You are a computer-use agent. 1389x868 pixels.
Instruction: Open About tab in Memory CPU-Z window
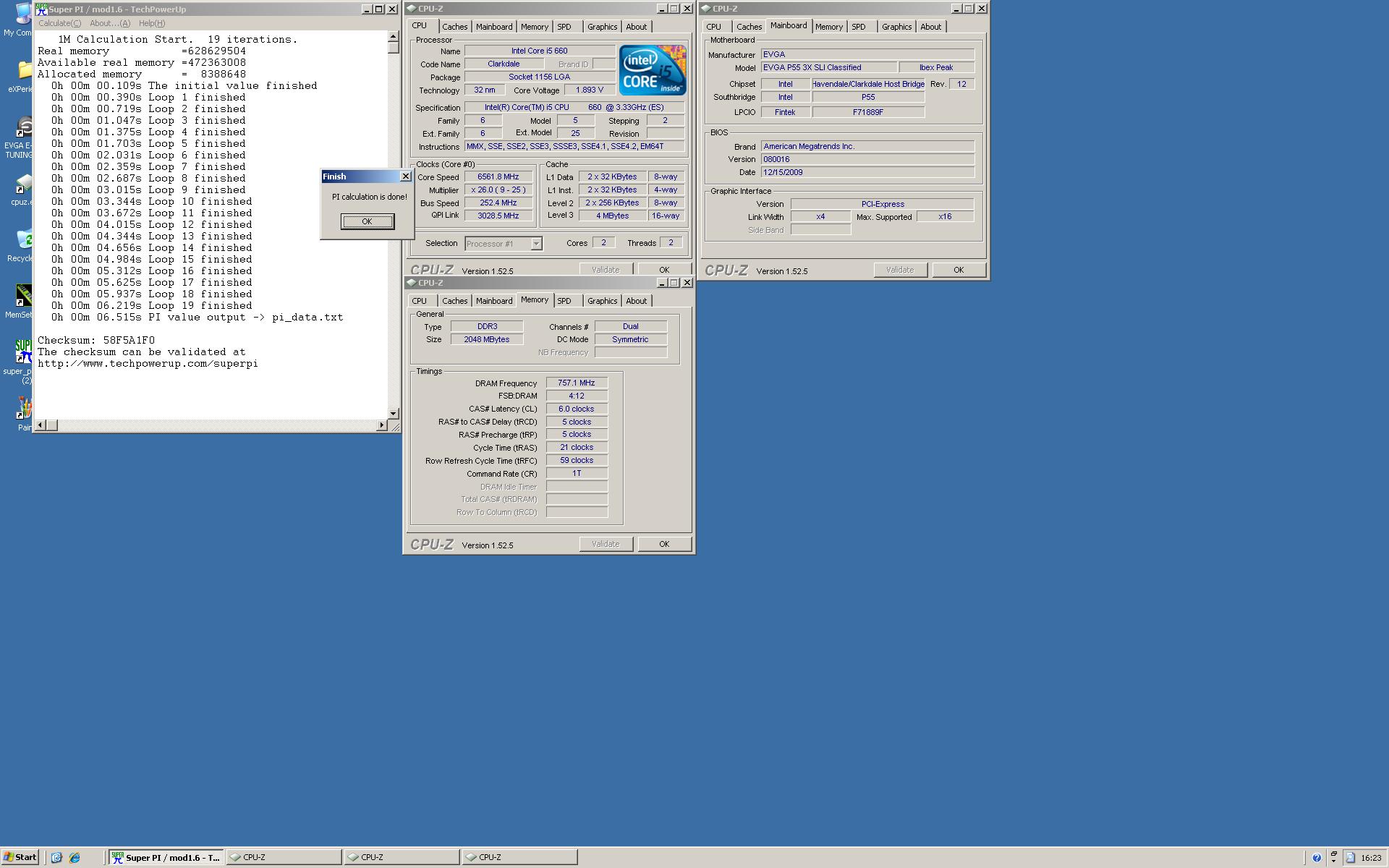(637, 301)
